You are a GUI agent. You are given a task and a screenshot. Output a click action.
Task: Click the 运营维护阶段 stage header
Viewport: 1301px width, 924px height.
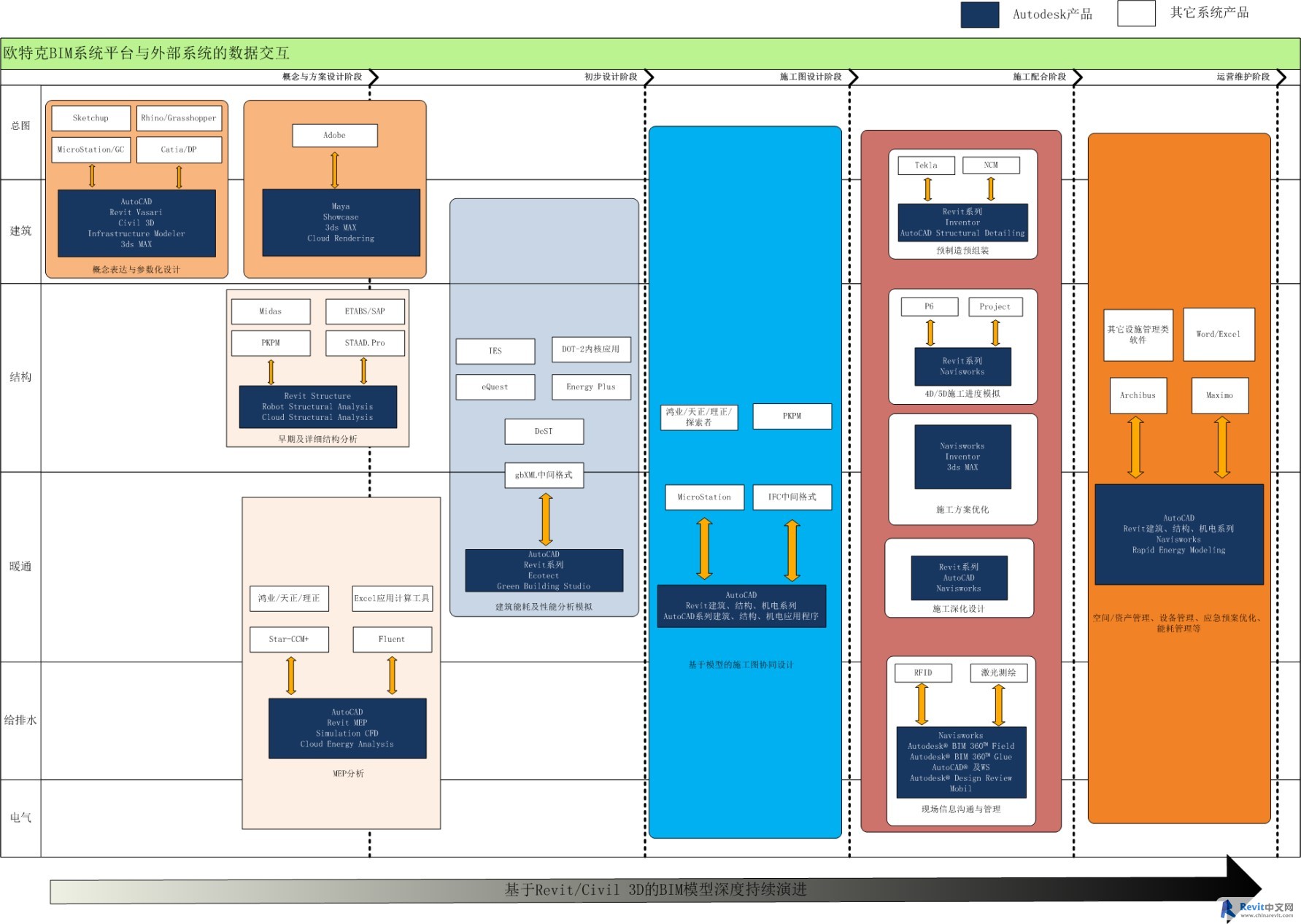pos(1243,77)
